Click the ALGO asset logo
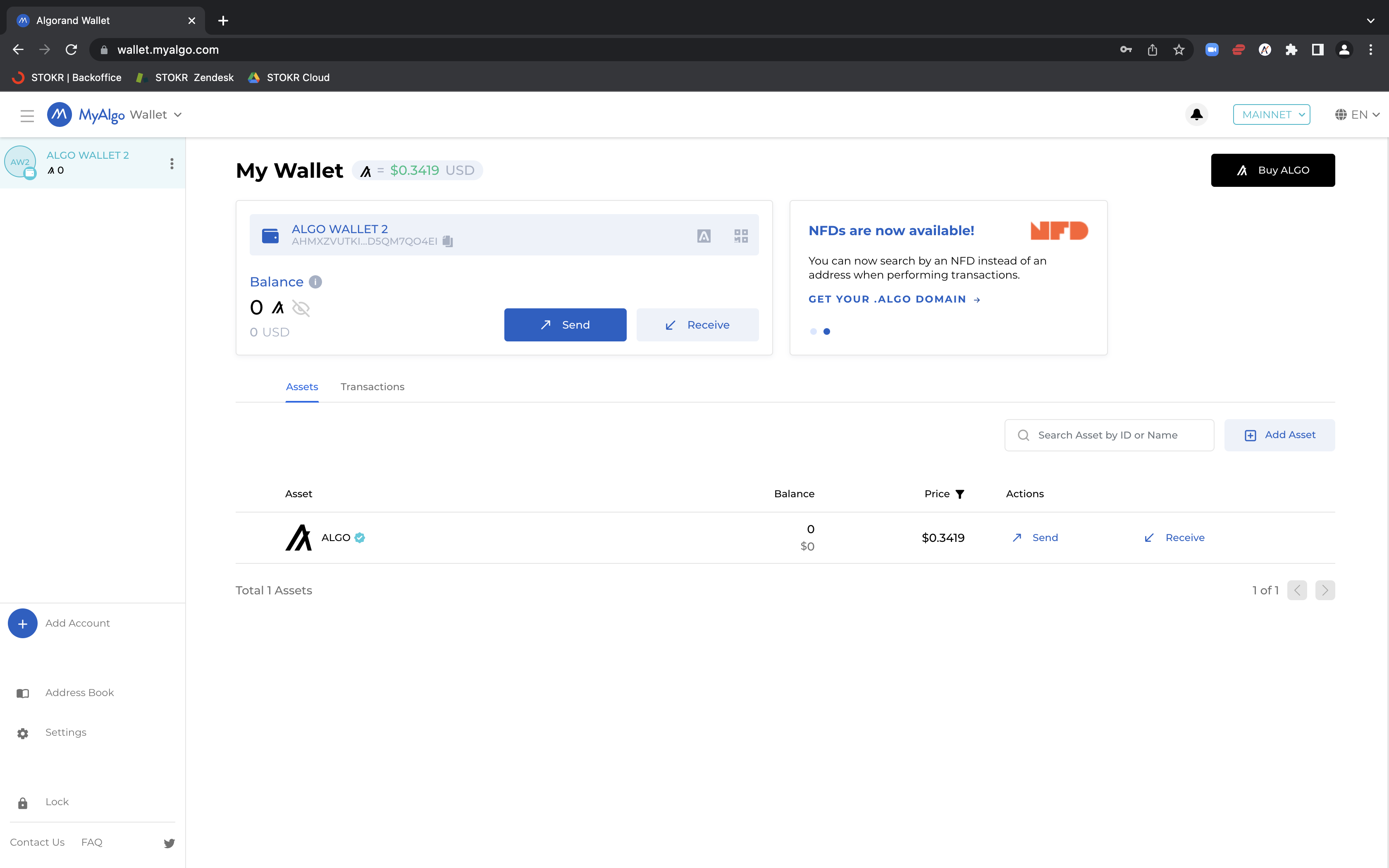The width and height of the screenshot is (1389, 868). (x=298, y=538)
